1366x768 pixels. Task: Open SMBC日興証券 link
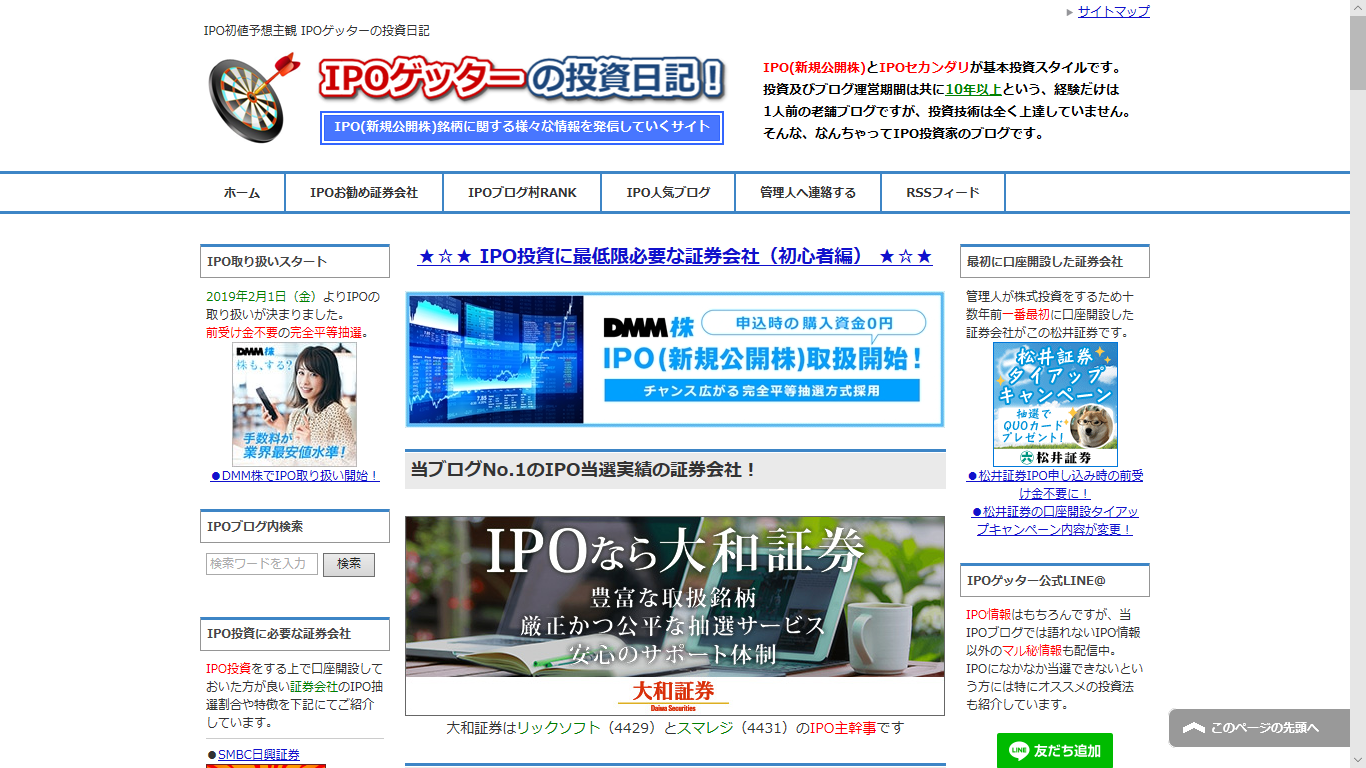click(259, 755)
